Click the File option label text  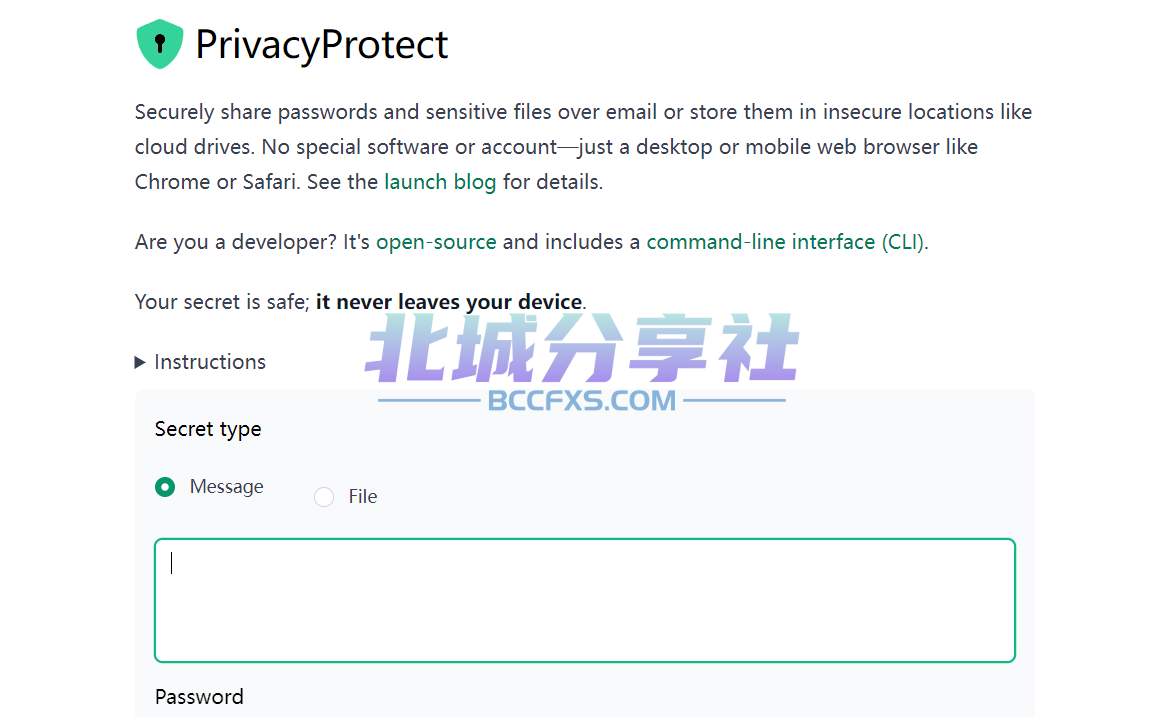pyautogui.click(x=362, y=497)
